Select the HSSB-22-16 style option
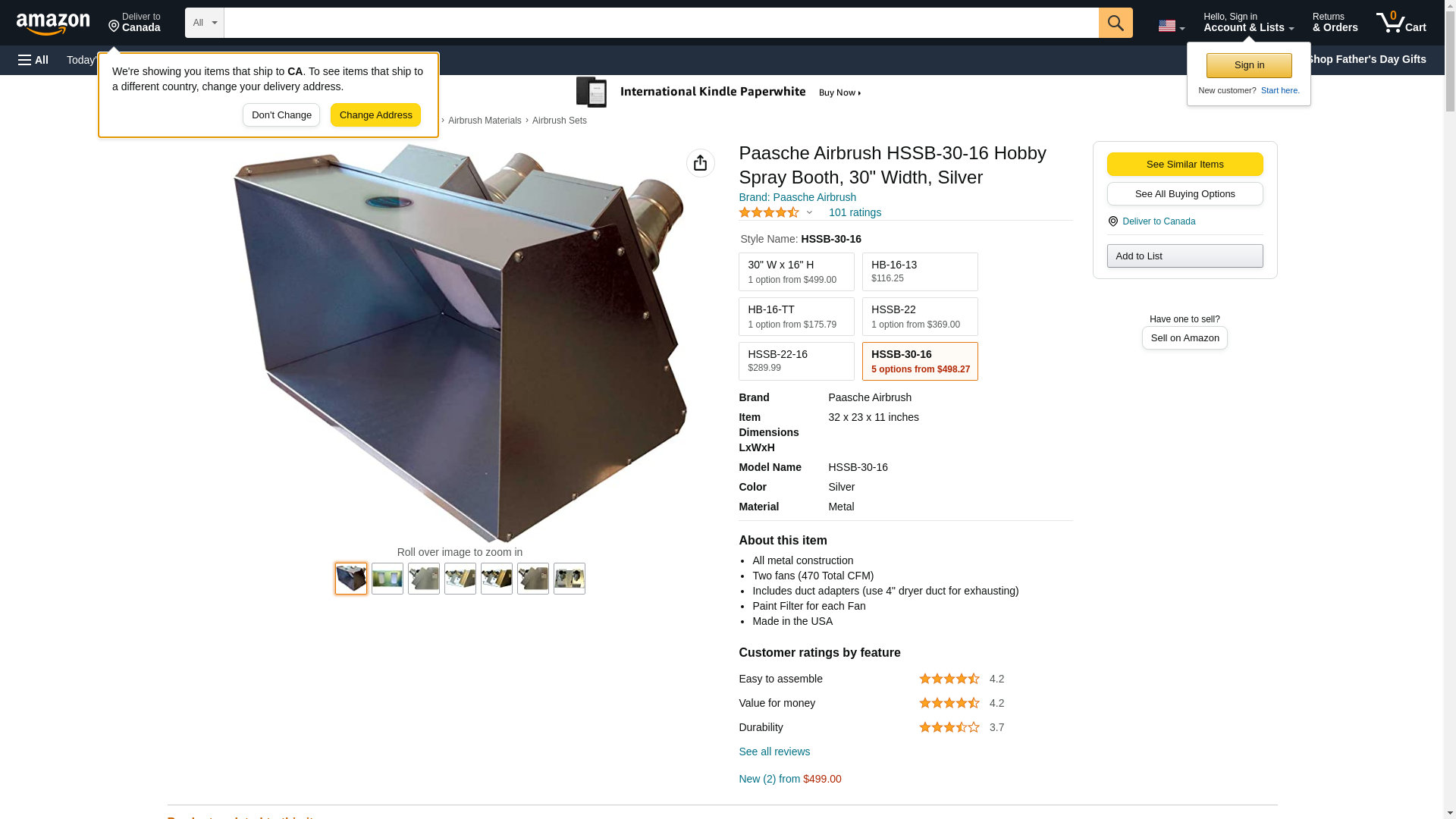The height and width of the screenshot is (819, 1456). point(795,361)
